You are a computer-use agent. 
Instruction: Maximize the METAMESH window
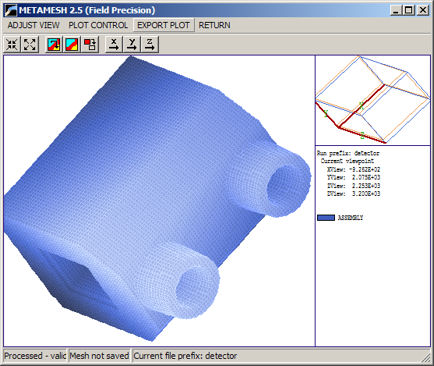(x=408, y=10)
